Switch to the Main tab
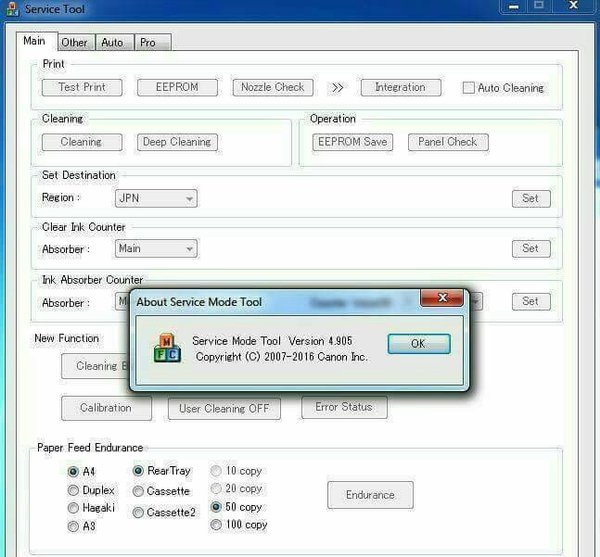 pyautogui.click(x=37, y=41)
